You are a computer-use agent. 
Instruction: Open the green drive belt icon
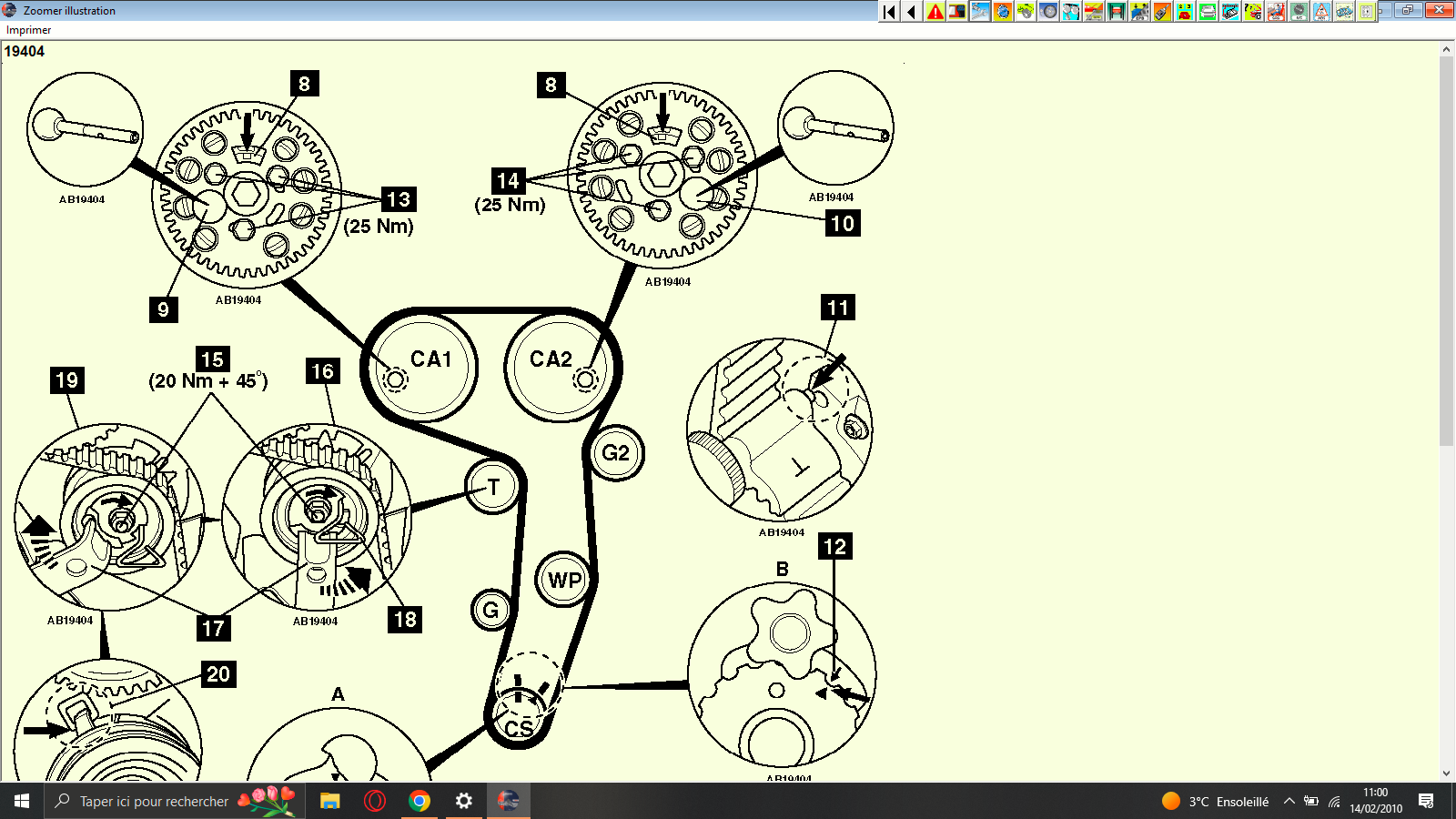pyautogui.click(x=1026, y=12)
